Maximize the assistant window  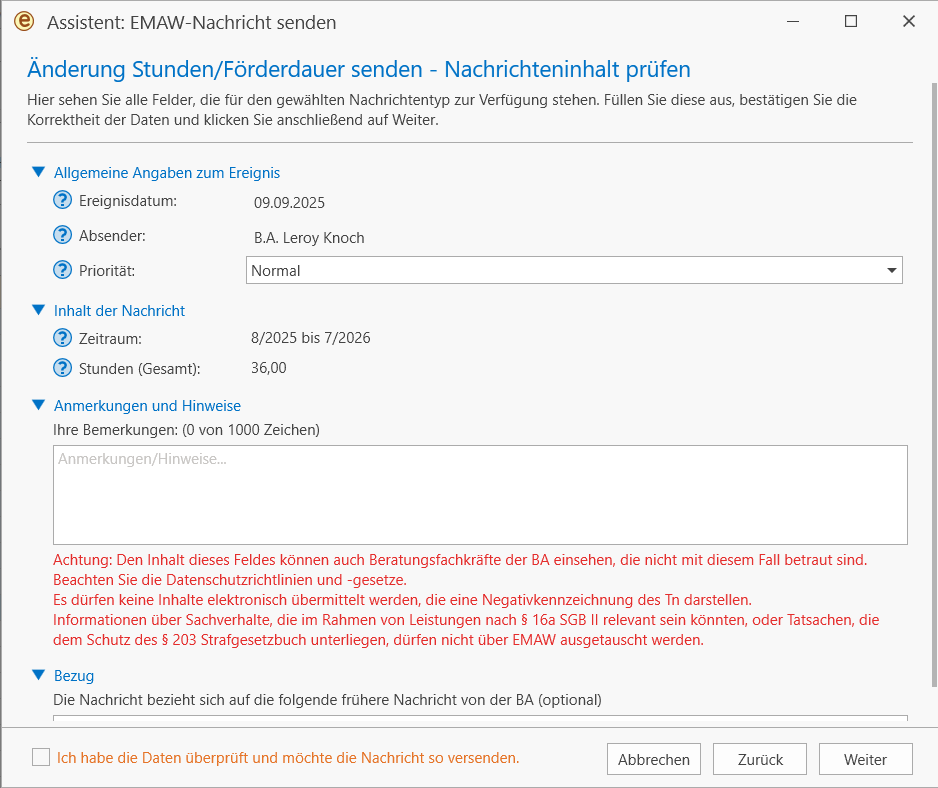pos(851,22)
